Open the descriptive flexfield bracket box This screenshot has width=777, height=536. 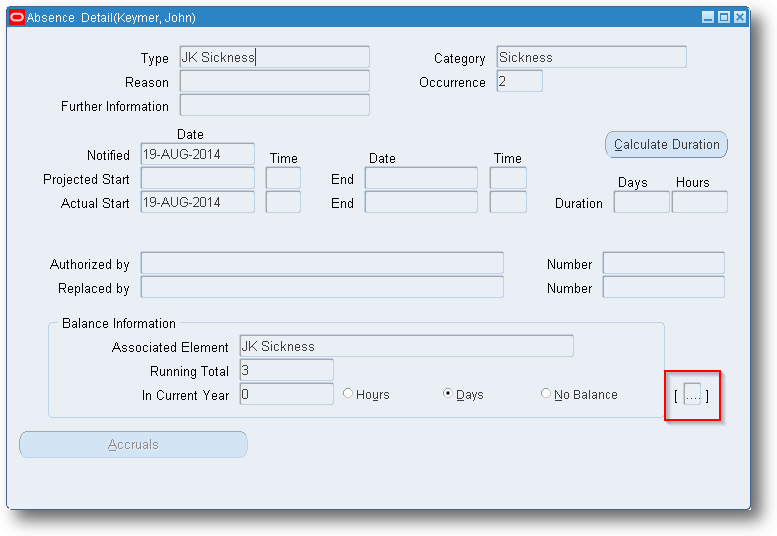coord(692,395)
